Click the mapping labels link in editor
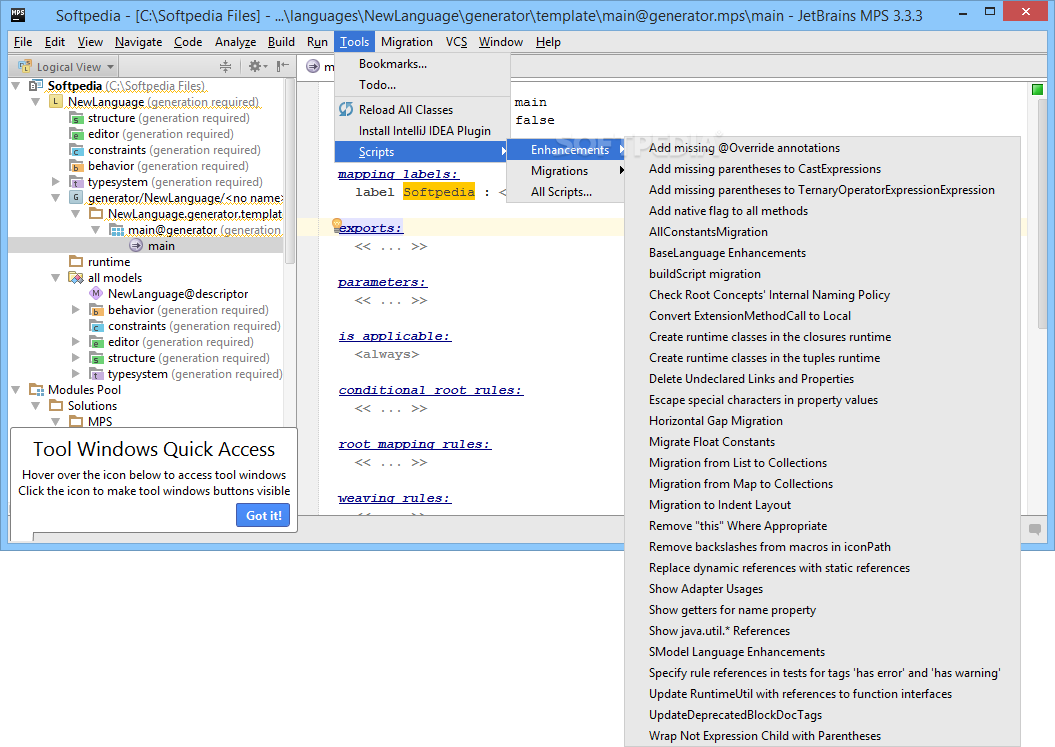 click(x=398, y=174)
